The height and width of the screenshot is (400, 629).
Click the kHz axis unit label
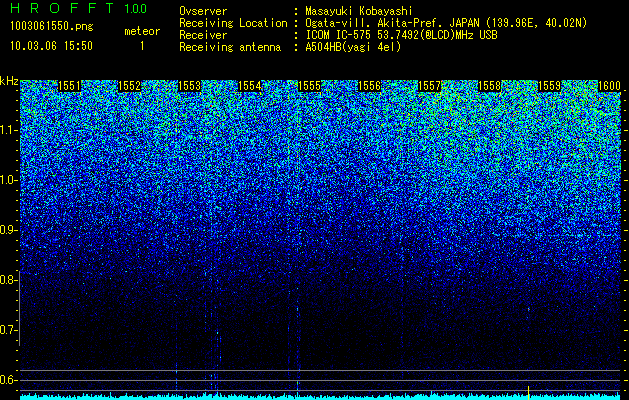(9, 81)
